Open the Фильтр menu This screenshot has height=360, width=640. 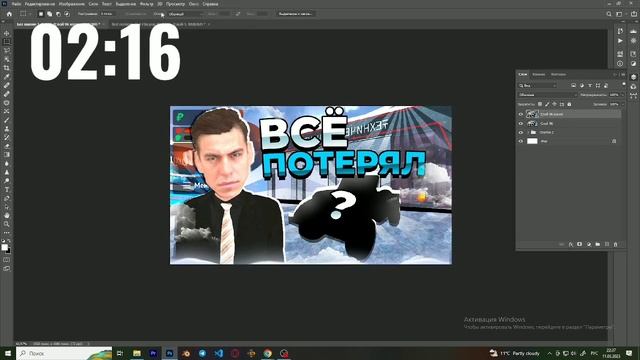coord(146,4)
